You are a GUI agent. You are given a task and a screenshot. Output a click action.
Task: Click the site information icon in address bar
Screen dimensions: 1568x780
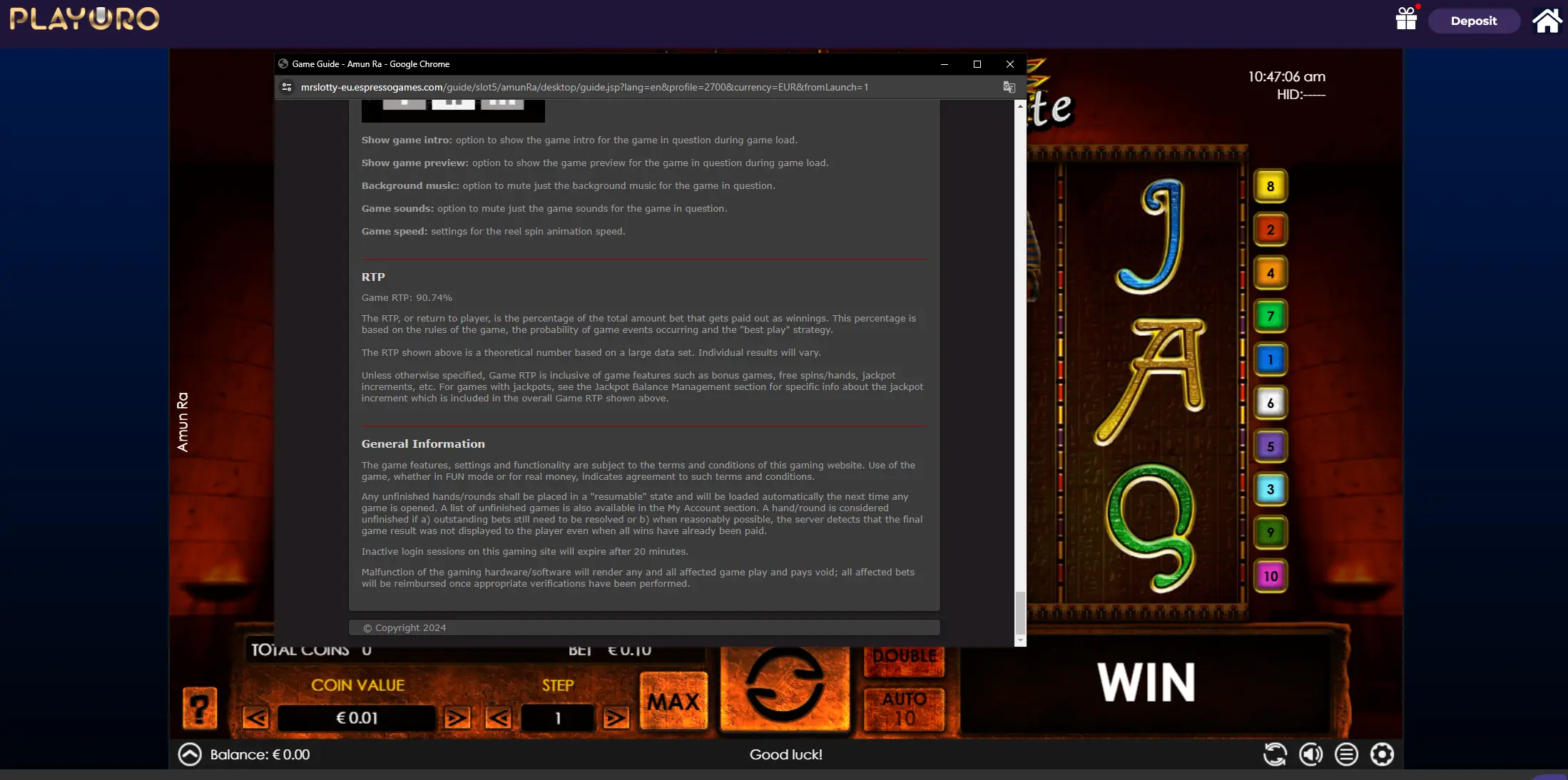click(x=287, y=87)
